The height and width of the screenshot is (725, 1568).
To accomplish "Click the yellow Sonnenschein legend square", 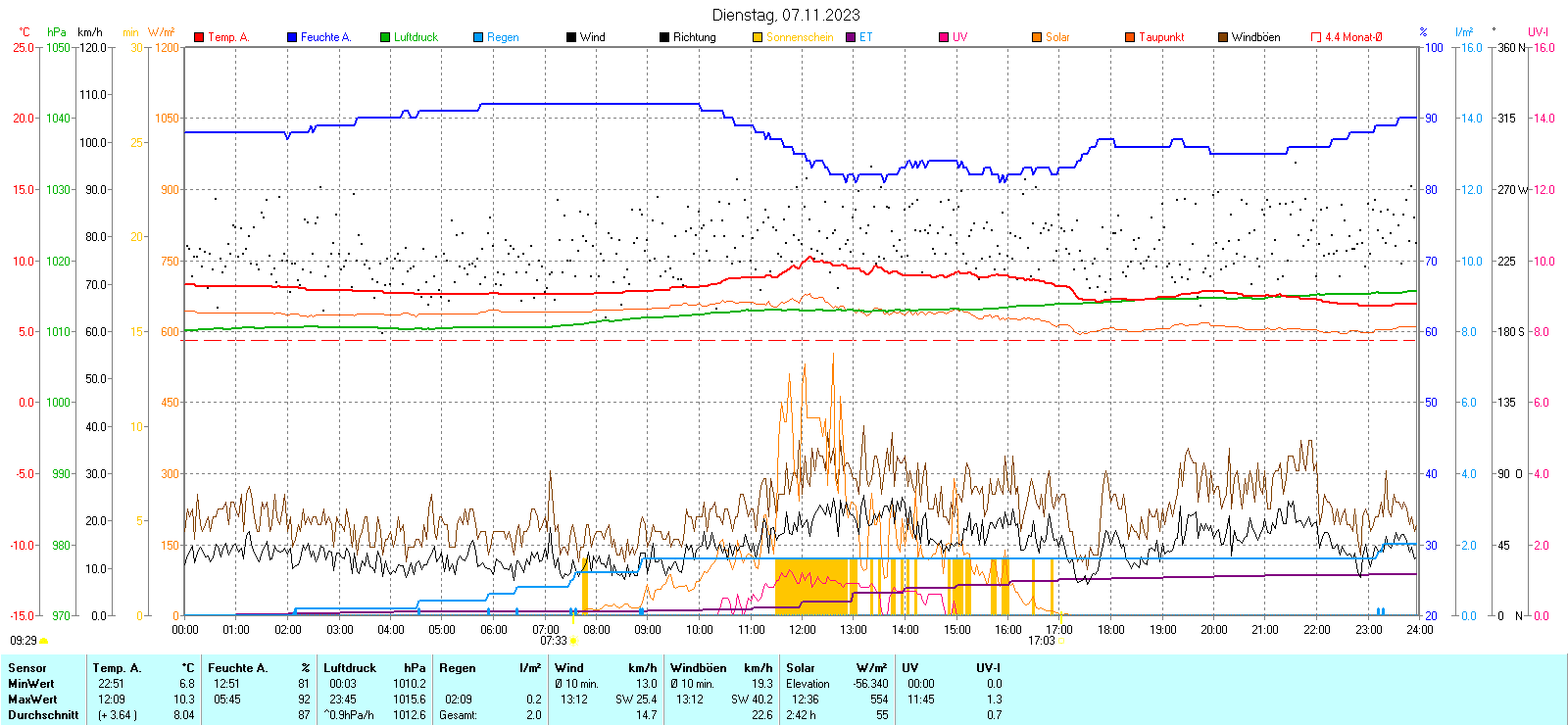I will [758, 37].
